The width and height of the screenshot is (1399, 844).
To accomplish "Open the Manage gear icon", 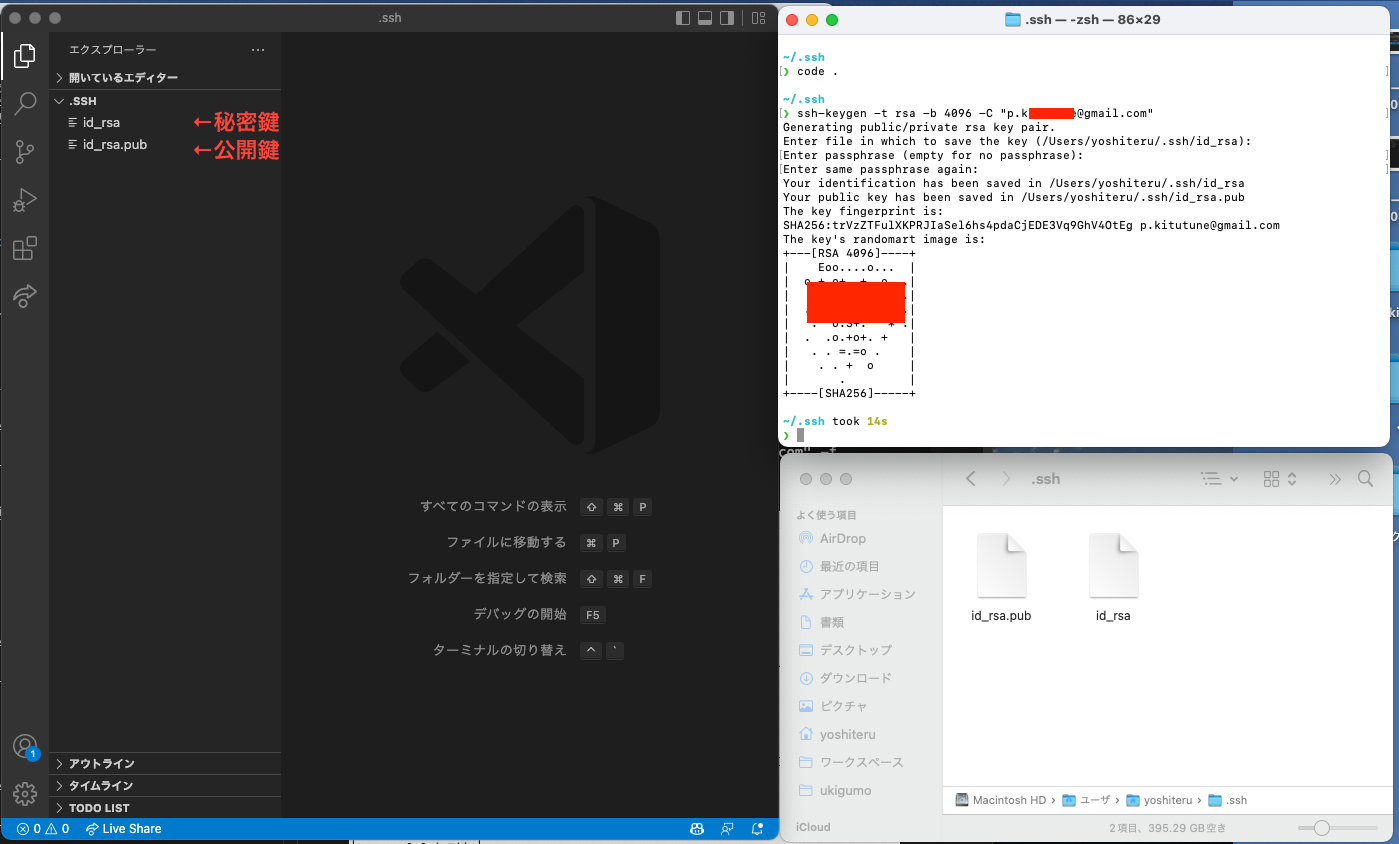I will (x=24, y=793).
